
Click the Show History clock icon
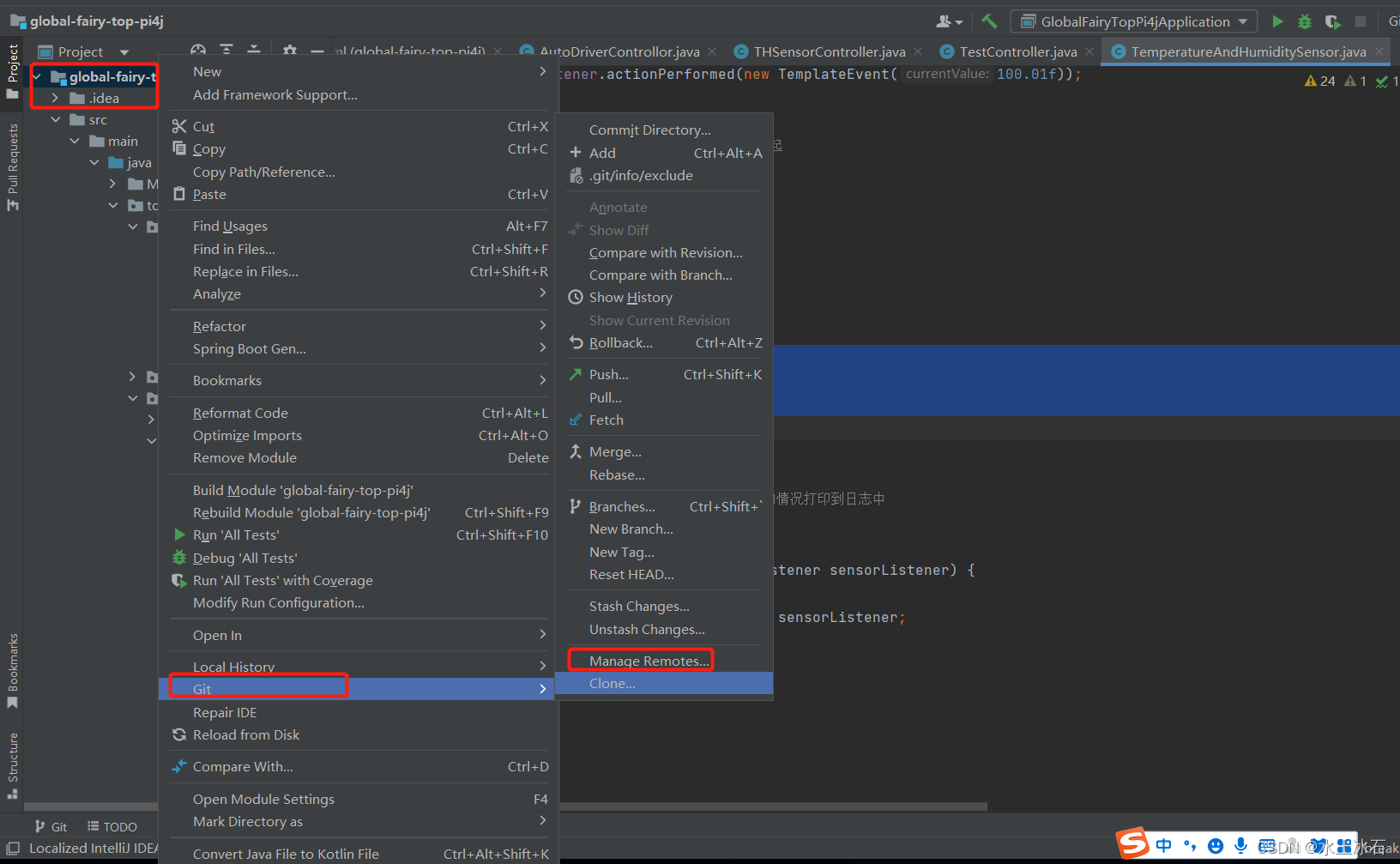click(576, 297)
